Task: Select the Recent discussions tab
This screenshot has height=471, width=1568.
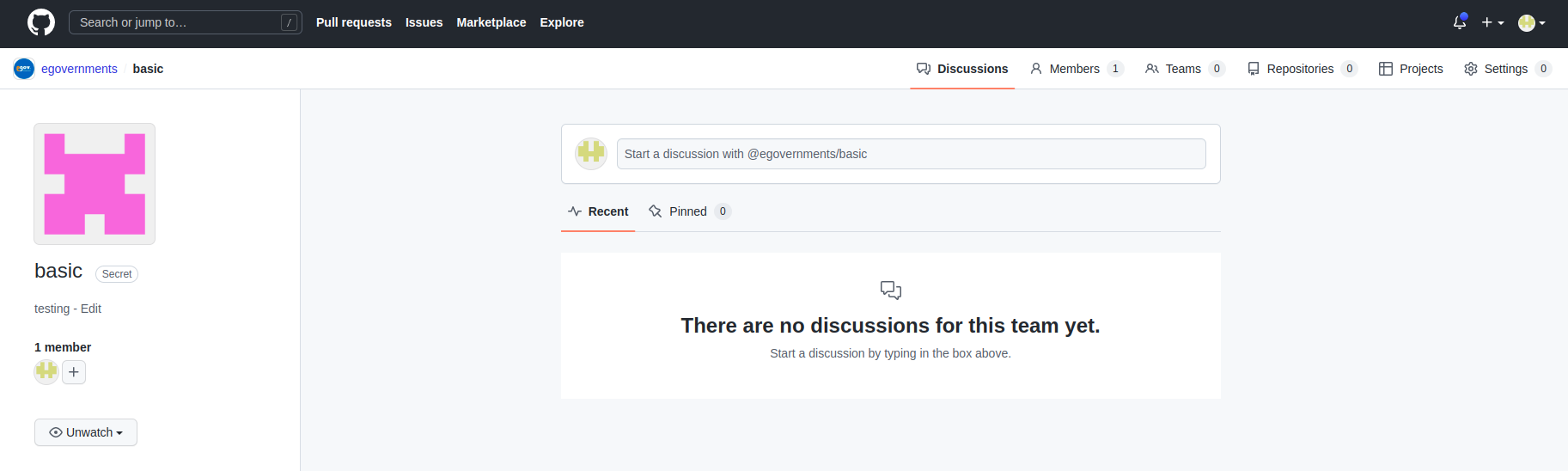Action: (598, 211)
